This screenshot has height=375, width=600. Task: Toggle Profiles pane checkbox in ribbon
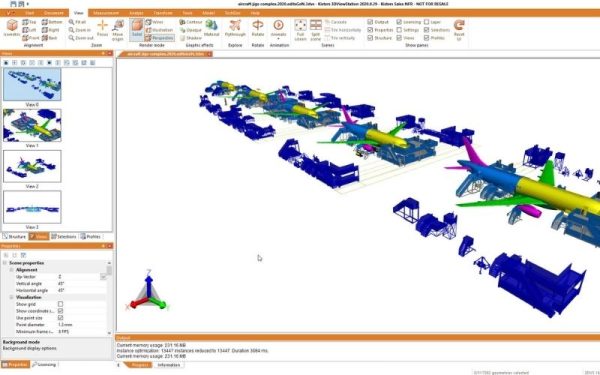(x=427, y=38)
